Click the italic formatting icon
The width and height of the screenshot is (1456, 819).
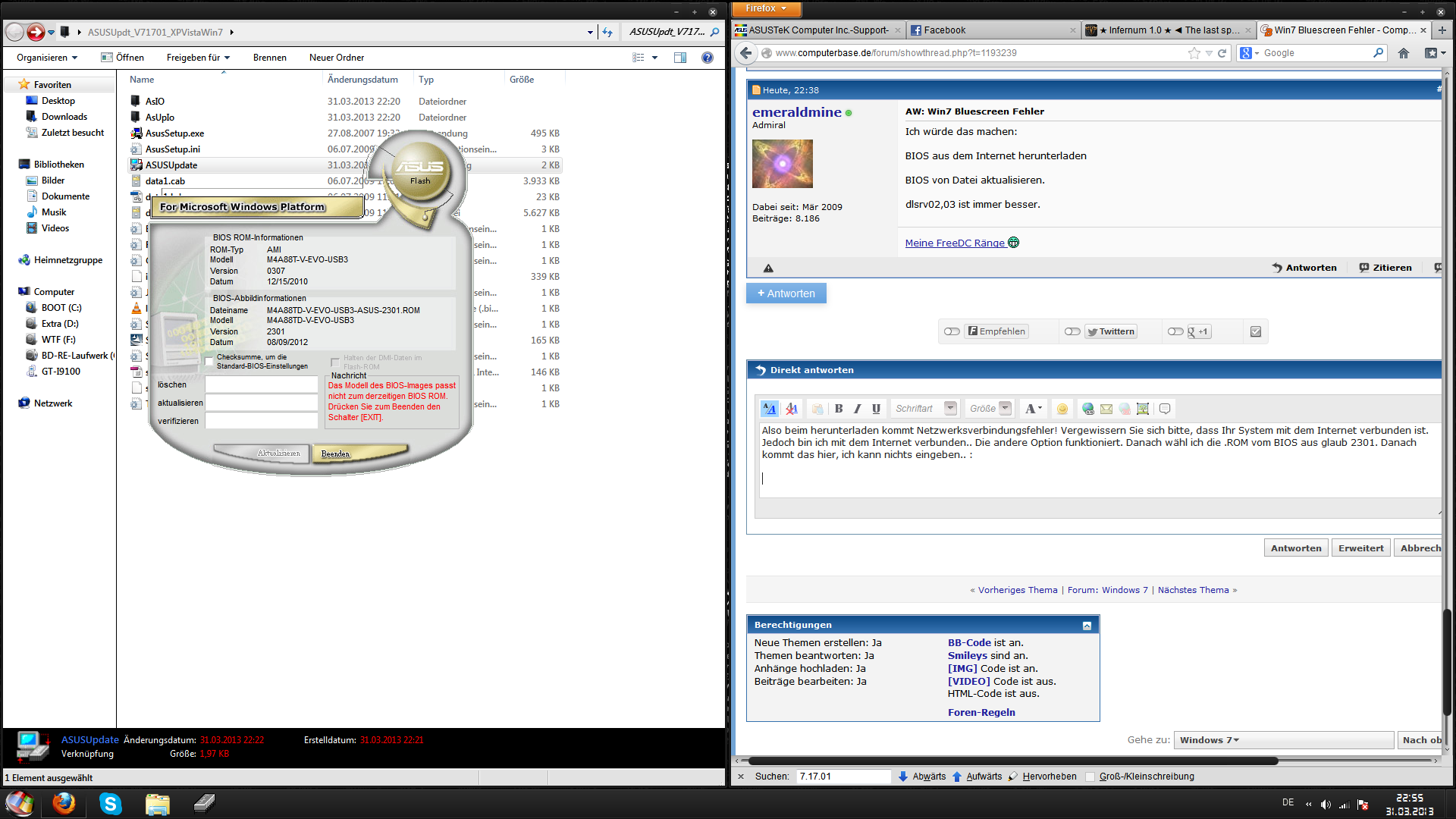click(857, 409)
